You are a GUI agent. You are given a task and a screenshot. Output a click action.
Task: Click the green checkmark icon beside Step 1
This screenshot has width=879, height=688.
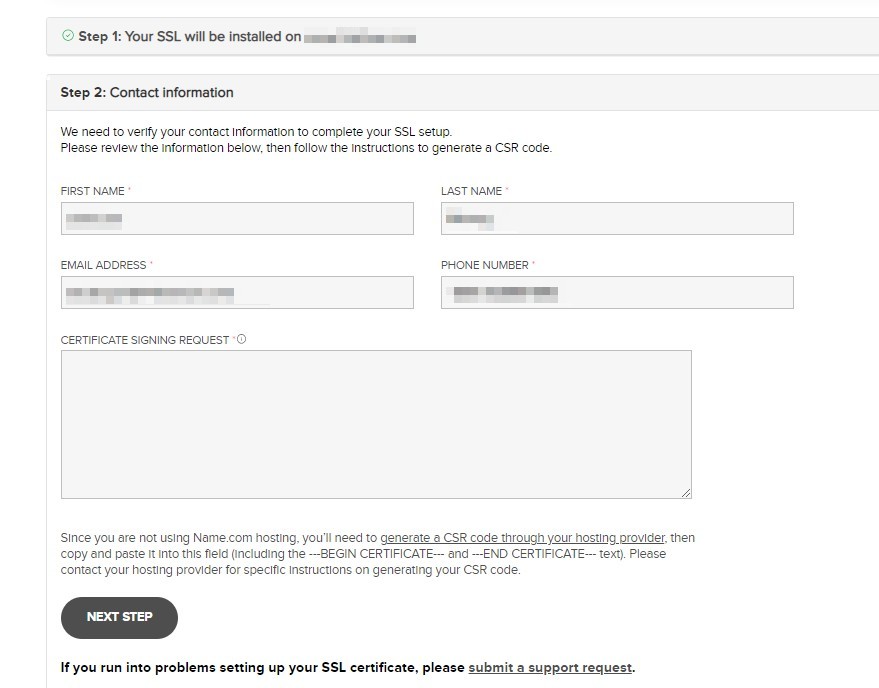68,36
